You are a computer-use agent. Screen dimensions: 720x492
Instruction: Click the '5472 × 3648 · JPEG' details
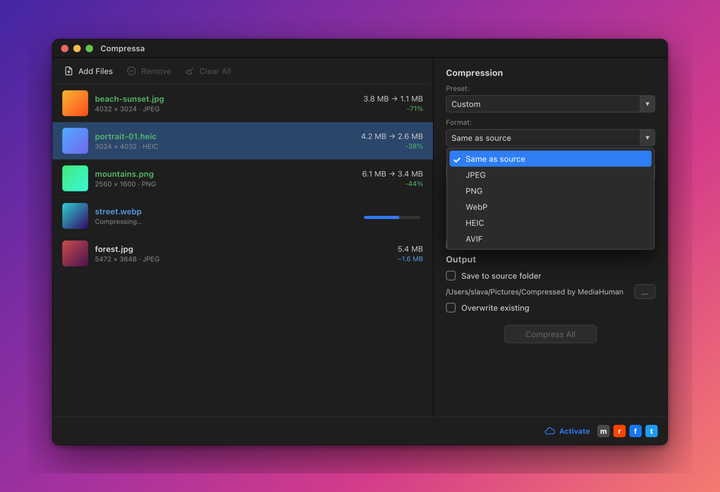click(x=127, y=259)
